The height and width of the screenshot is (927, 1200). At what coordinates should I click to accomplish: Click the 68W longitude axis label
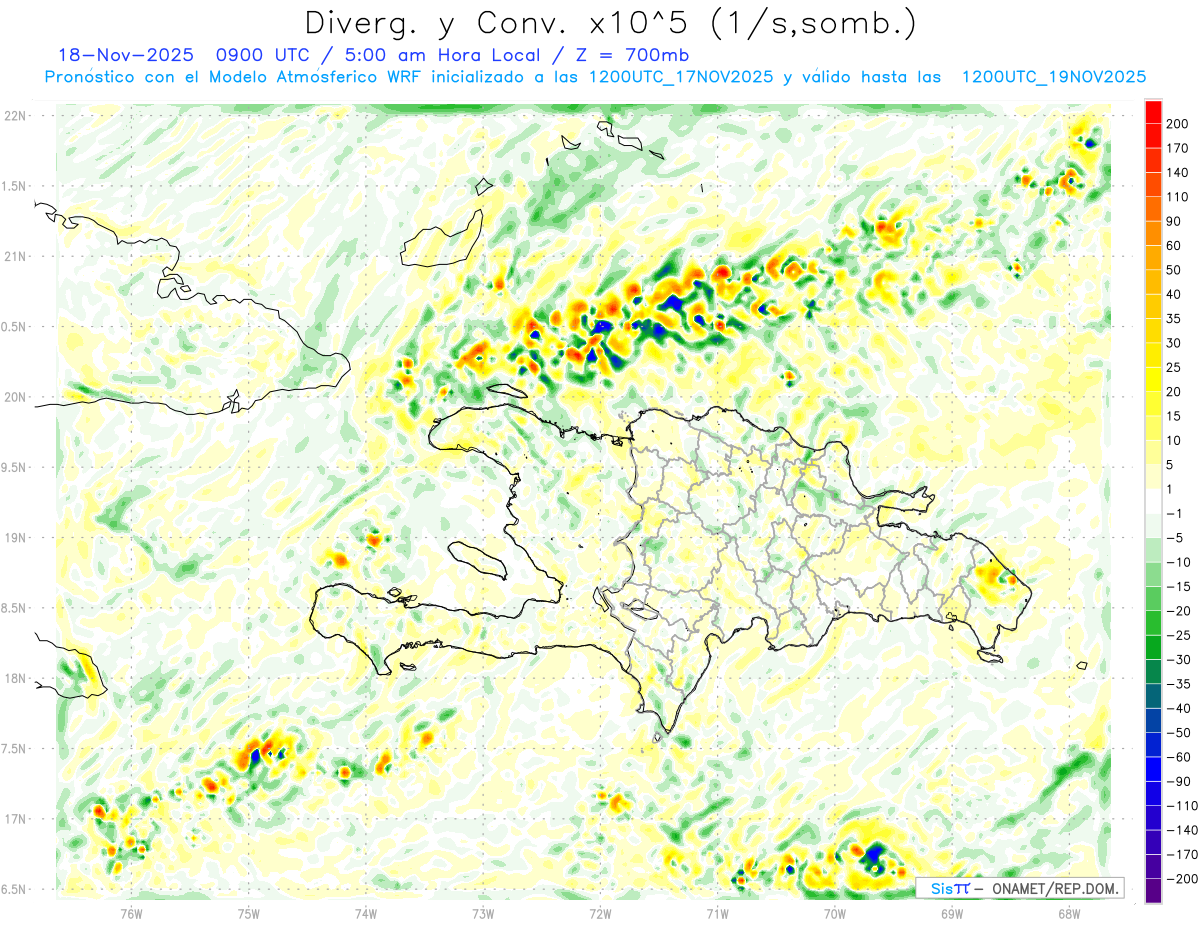(x=1069, y=912)
